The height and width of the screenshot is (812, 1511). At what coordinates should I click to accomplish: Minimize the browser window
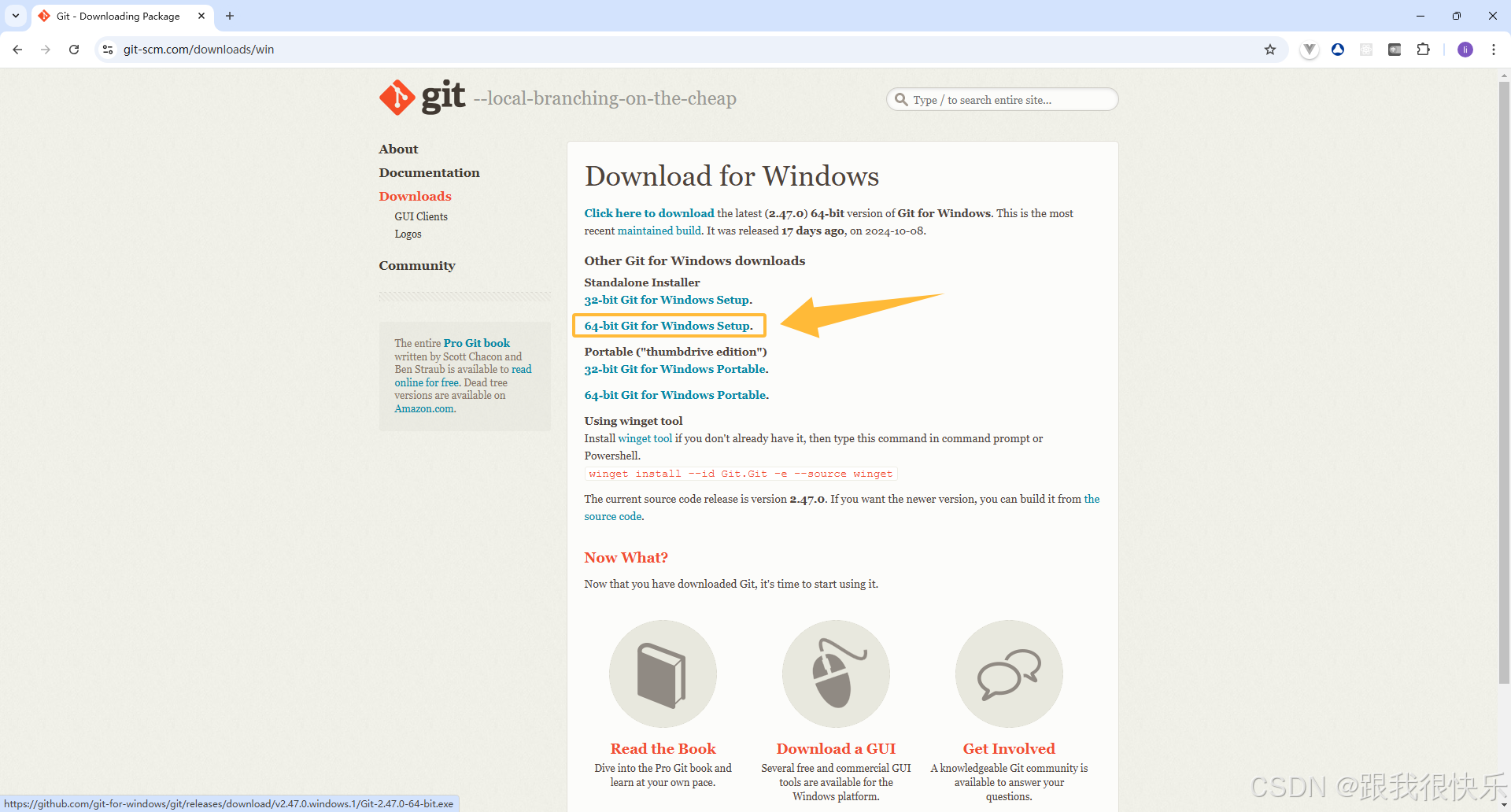pyautogui.click(x=1420, y=16)
